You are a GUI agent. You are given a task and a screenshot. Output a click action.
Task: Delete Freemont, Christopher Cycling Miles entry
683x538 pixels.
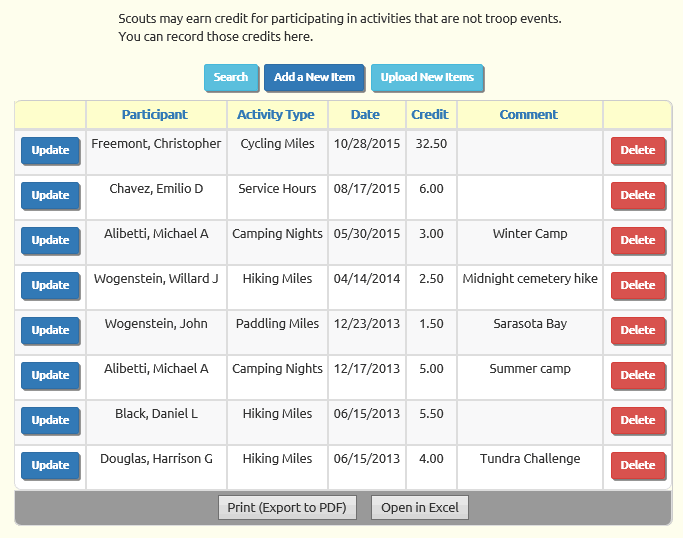[x=638, y=151]
